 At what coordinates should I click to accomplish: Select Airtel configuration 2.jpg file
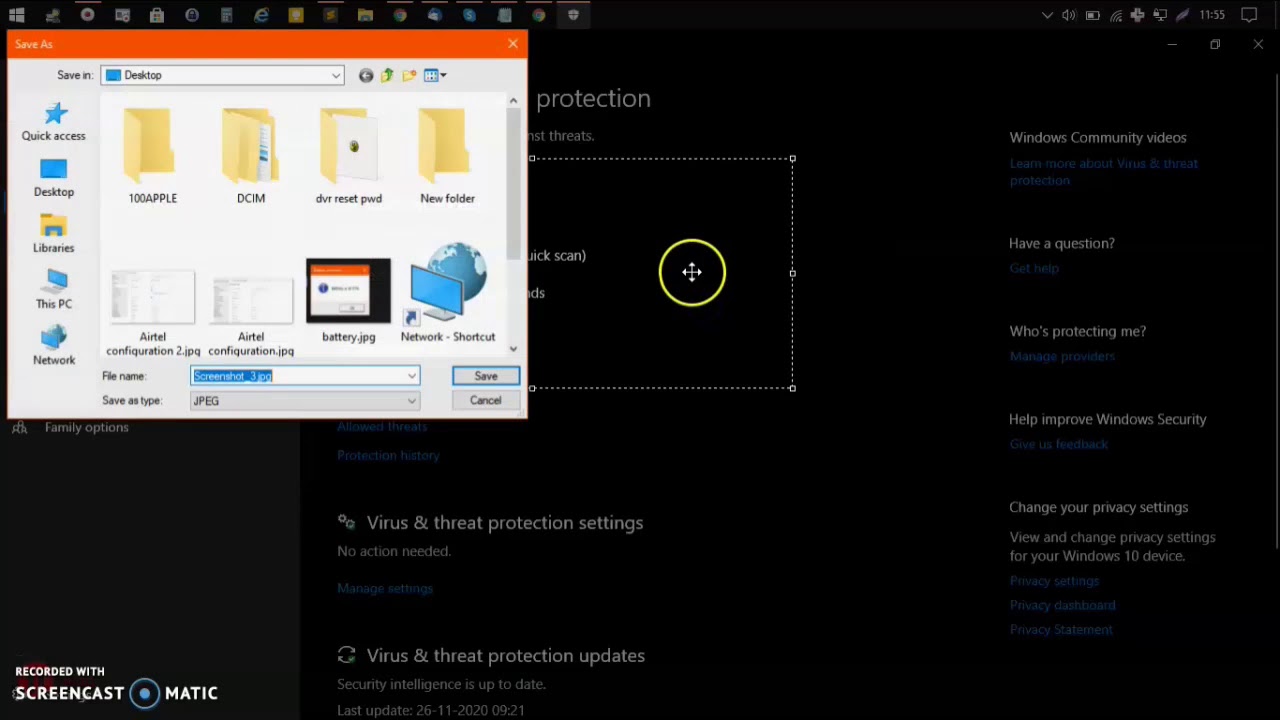pyautogui.click(x=153, y=312)
